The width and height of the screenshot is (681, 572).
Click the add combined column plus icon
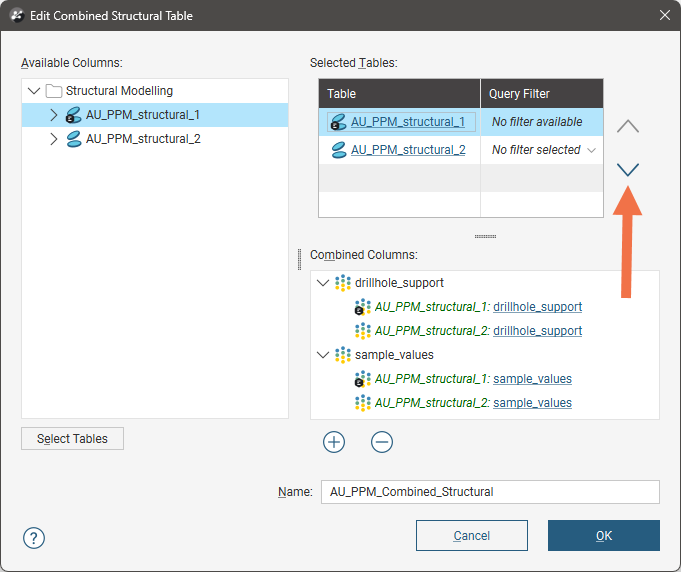[334, 442]
